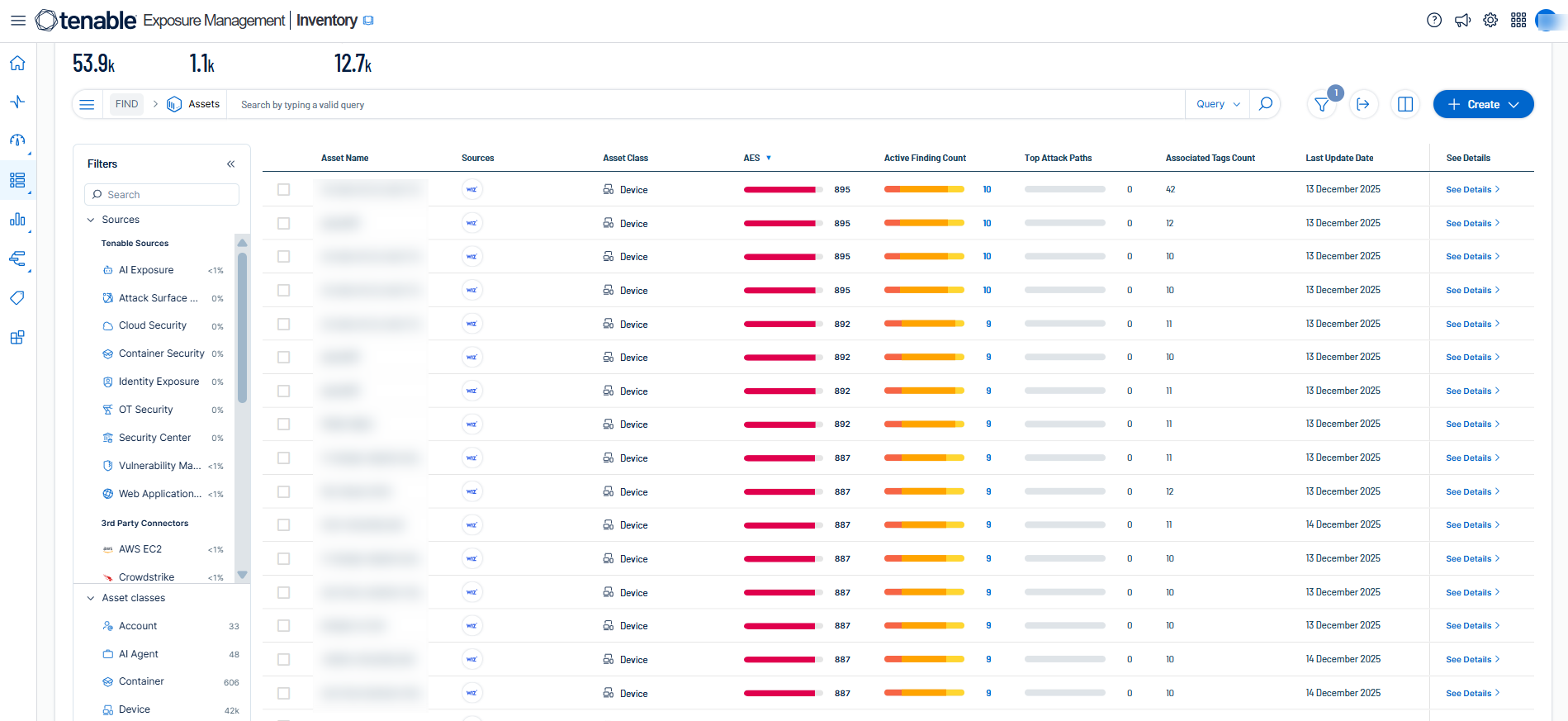Open the announcements megaphone icon

point(1462,21)
